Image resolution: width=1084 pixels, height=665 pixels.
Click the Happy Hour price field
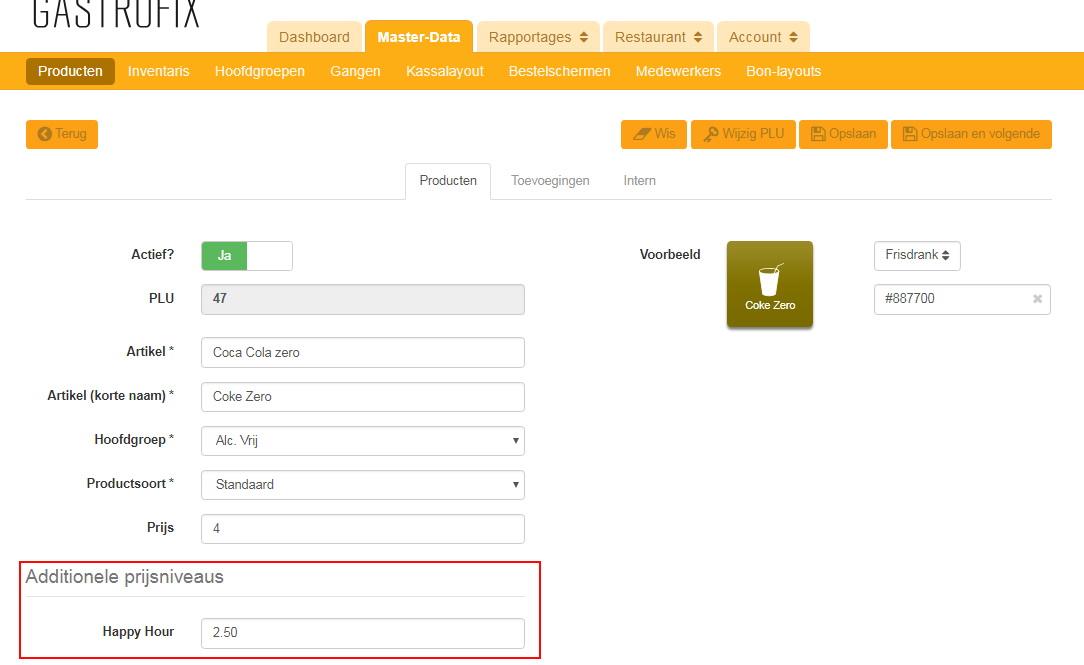[x=362, y=633]
